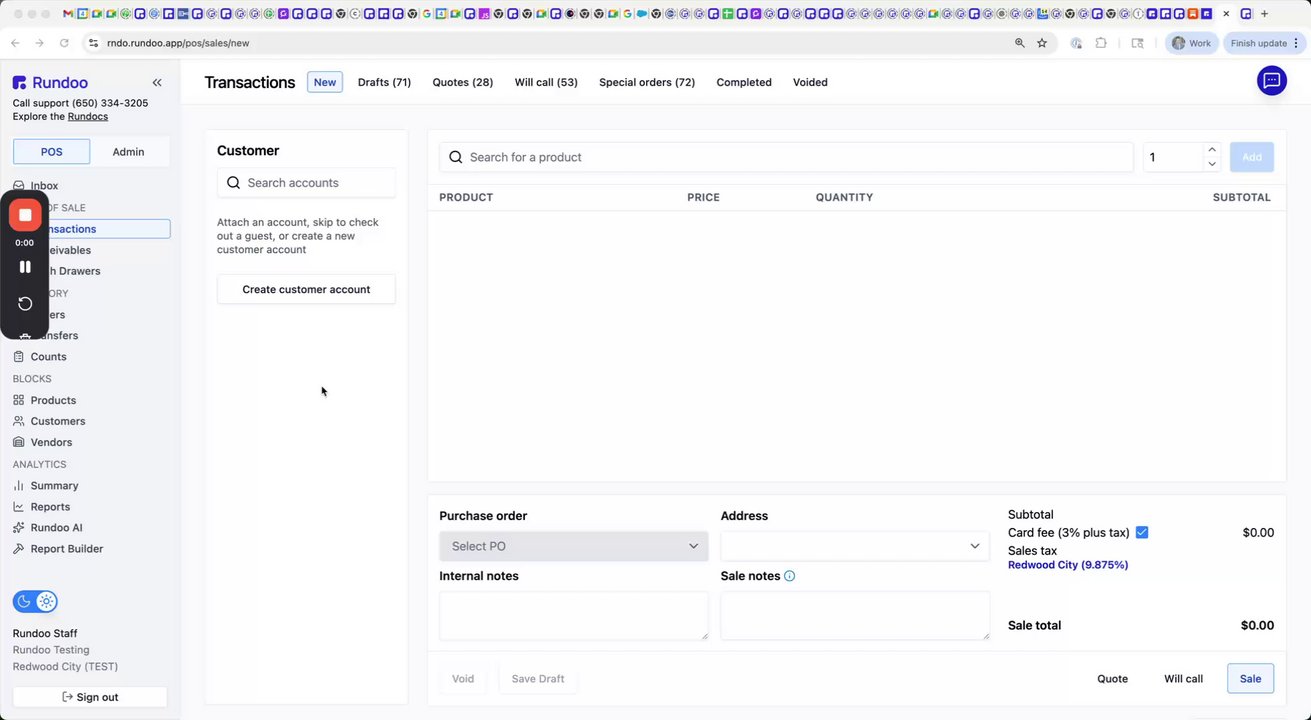Pause the screen recording

[25, 267]
